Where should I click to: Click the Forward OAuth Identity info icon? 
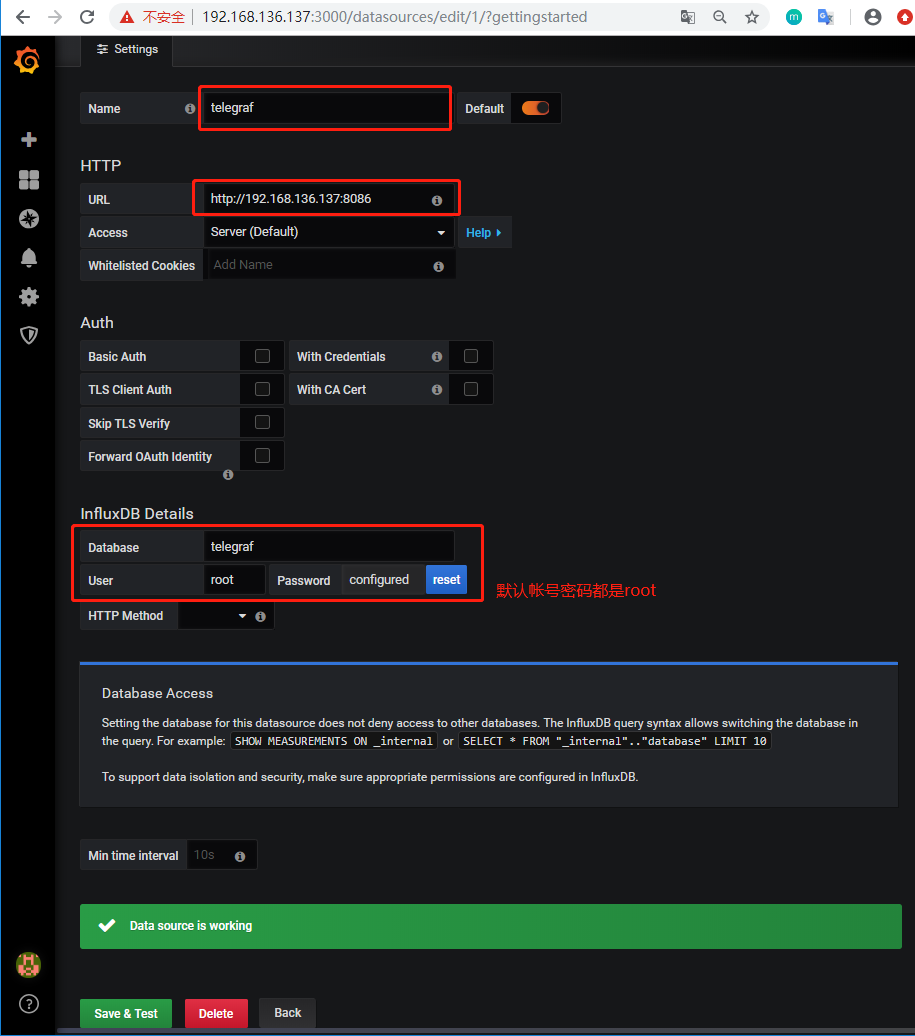(x=228, y=474)
